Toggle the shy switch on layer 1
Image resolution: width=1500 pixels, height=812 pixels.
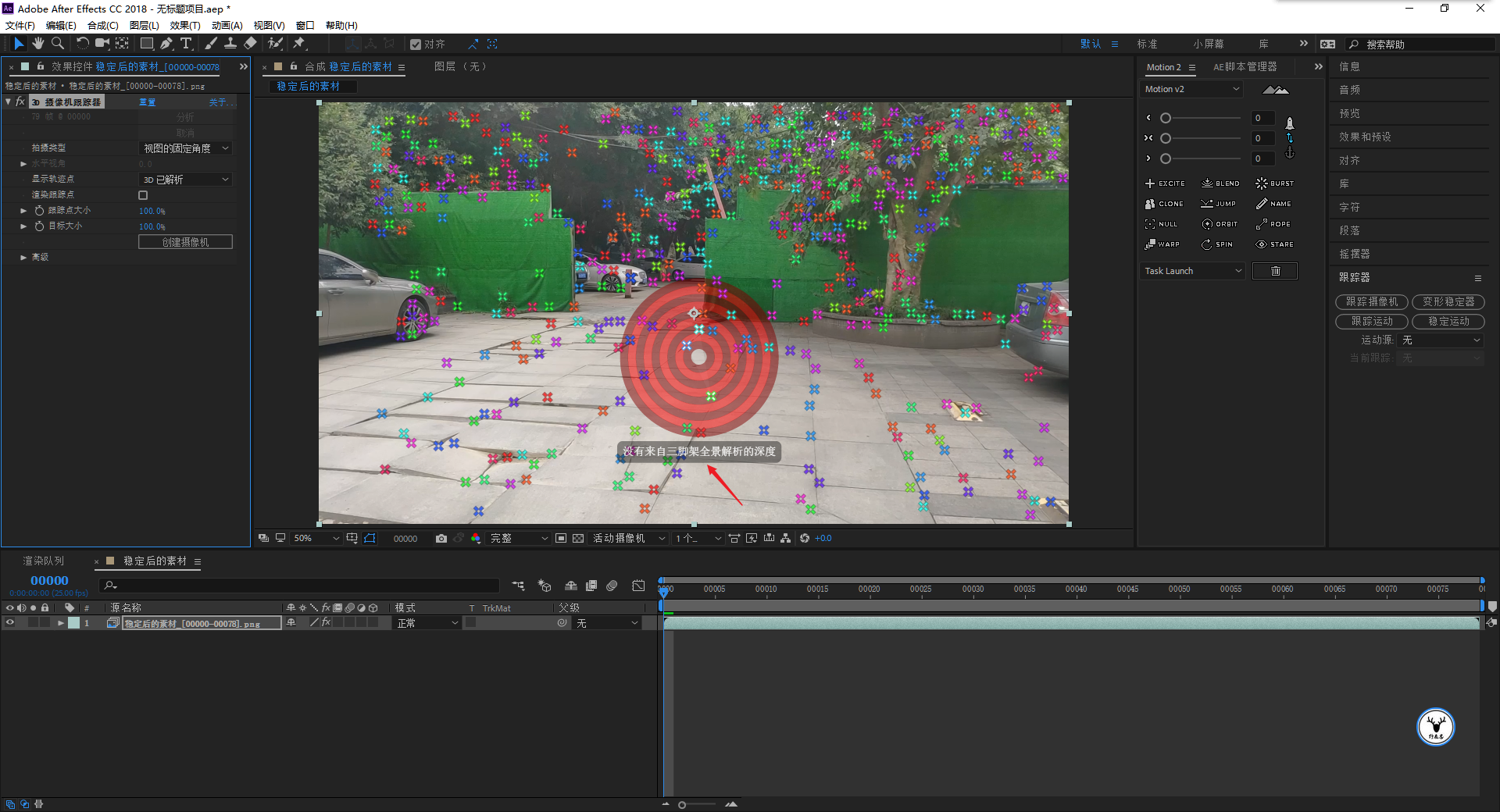(291, 622)
